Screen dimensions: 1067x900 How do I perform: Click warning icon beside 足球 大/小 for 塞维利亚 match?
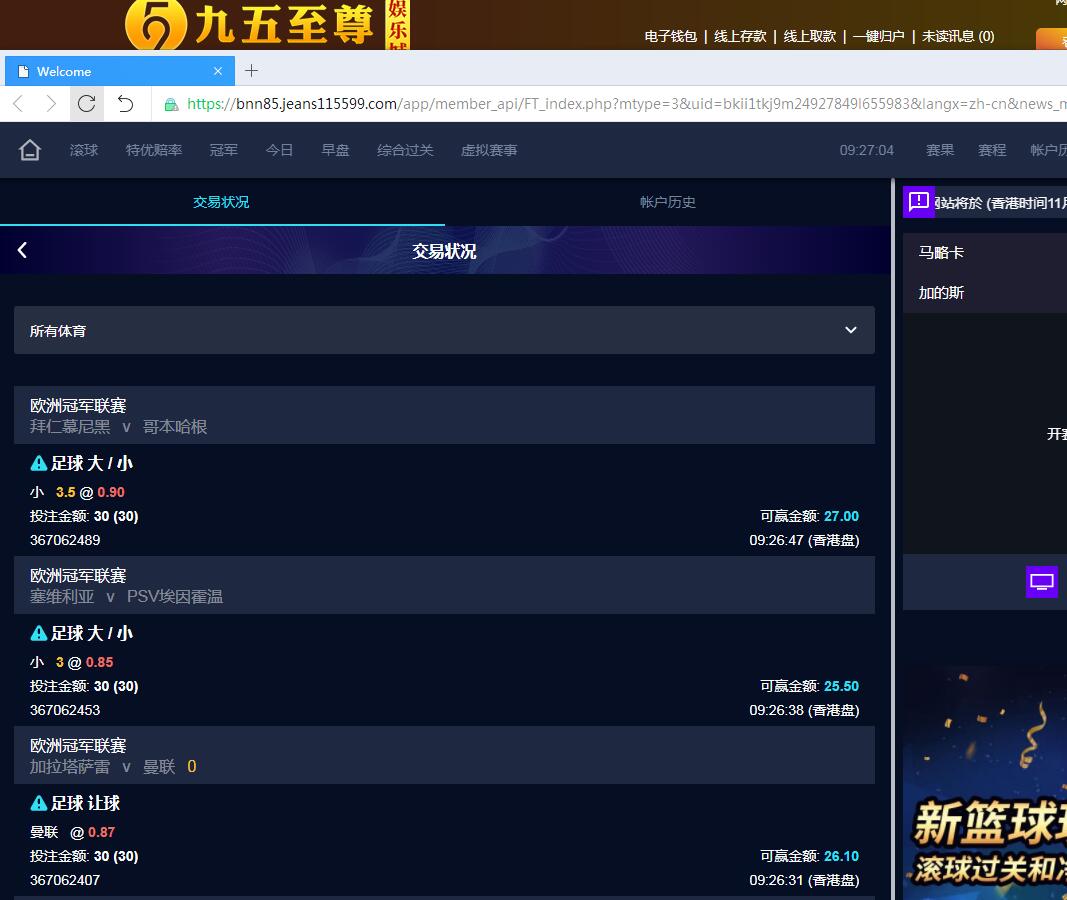39,633
